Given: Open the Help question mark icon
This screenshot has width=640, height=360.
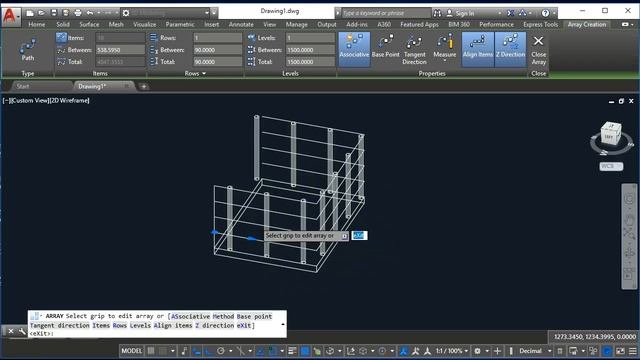Looking at the screenshot, I should (545, 13).
